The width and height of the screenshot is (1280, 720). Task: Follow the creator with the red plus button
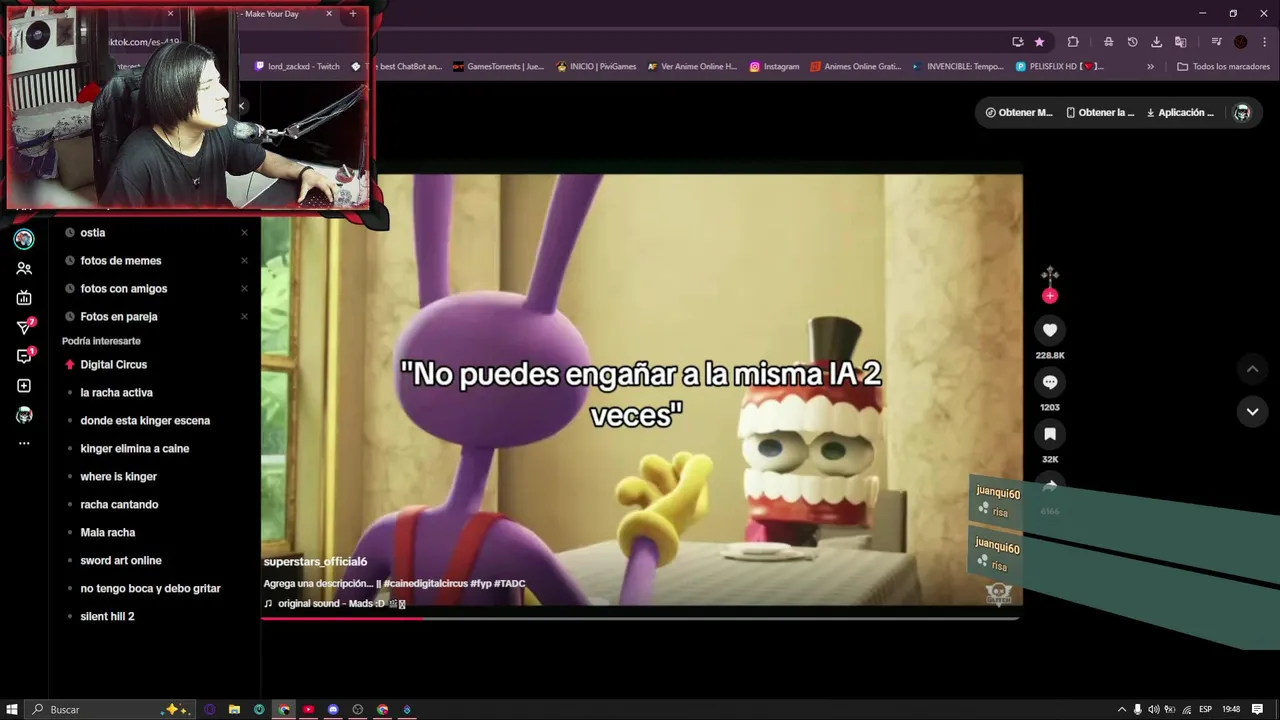tap(1050, 296)
